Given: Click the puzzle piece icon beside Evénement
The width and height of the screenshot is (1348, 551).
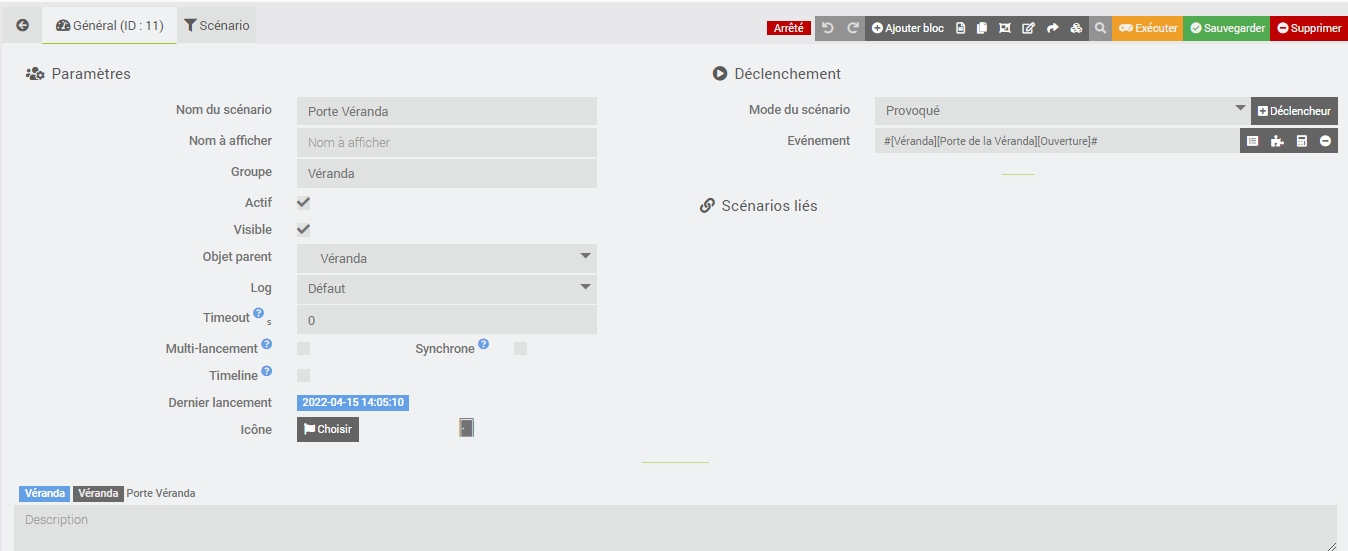Looking at the screenshot, I should point(1277,141).
